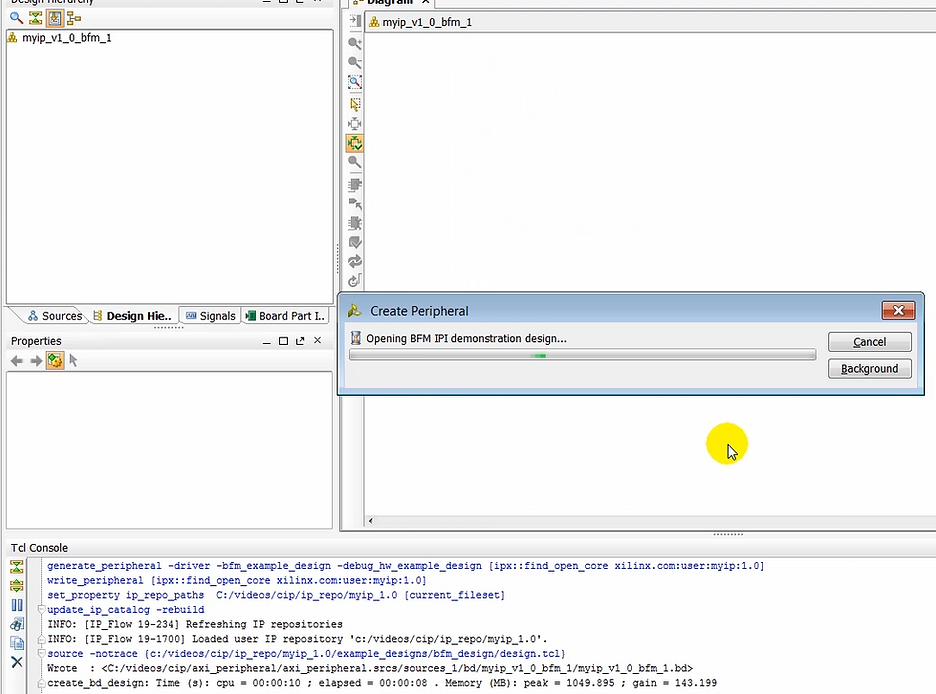Collapse all entries in the Tcl Console
Viewport: 936px width, 694px height.
point(16,566)
